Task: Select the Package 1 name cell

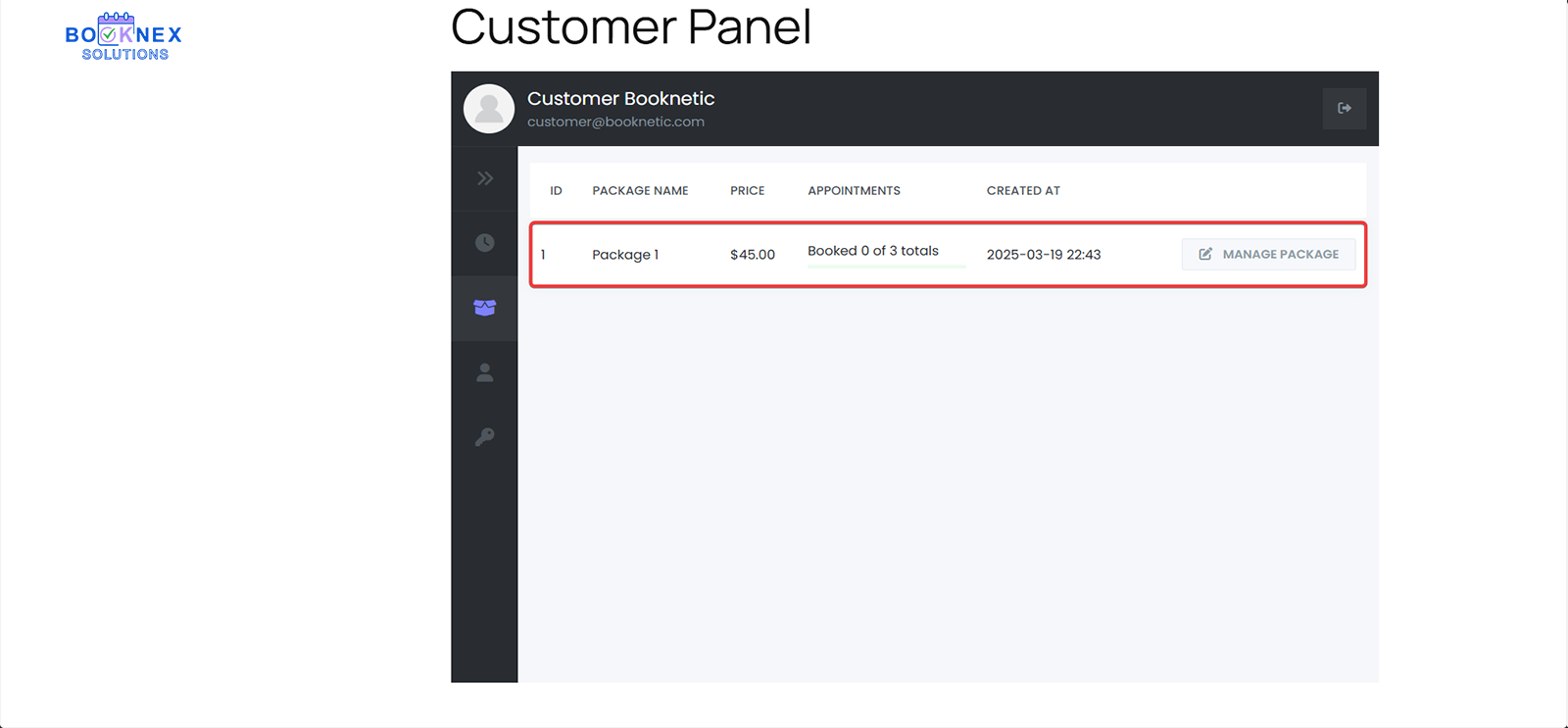Action: (625, 255)
